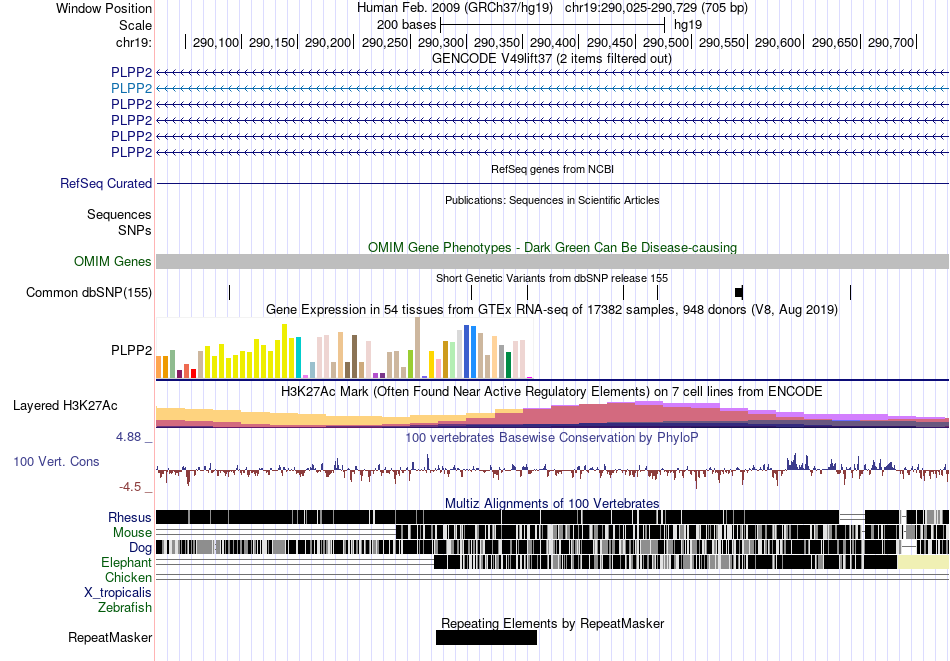950x661 pixels.
Task: Click the GENCODE V49lift37 track title
Action: pos(552,58)
